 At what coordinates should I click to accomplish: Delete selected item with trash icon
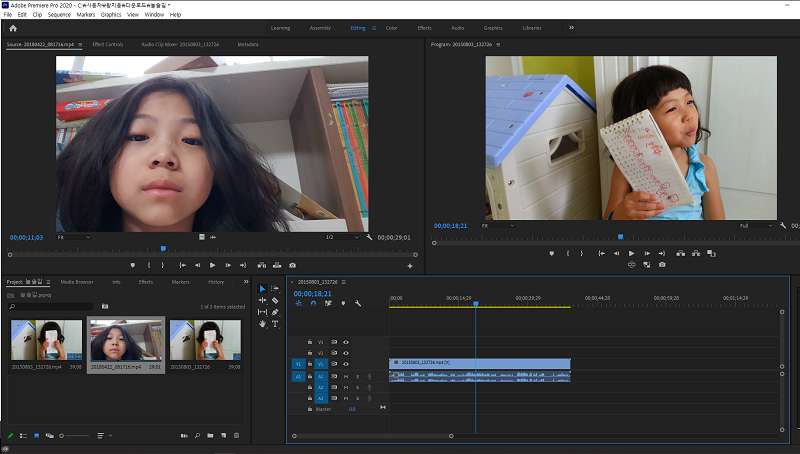tap(236, 436)
